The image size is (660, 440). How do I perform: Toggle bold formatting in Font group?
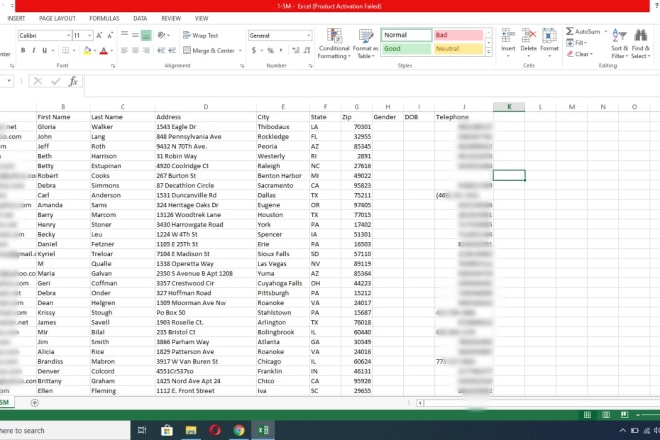pyautogui.click(x=23, y=50)
